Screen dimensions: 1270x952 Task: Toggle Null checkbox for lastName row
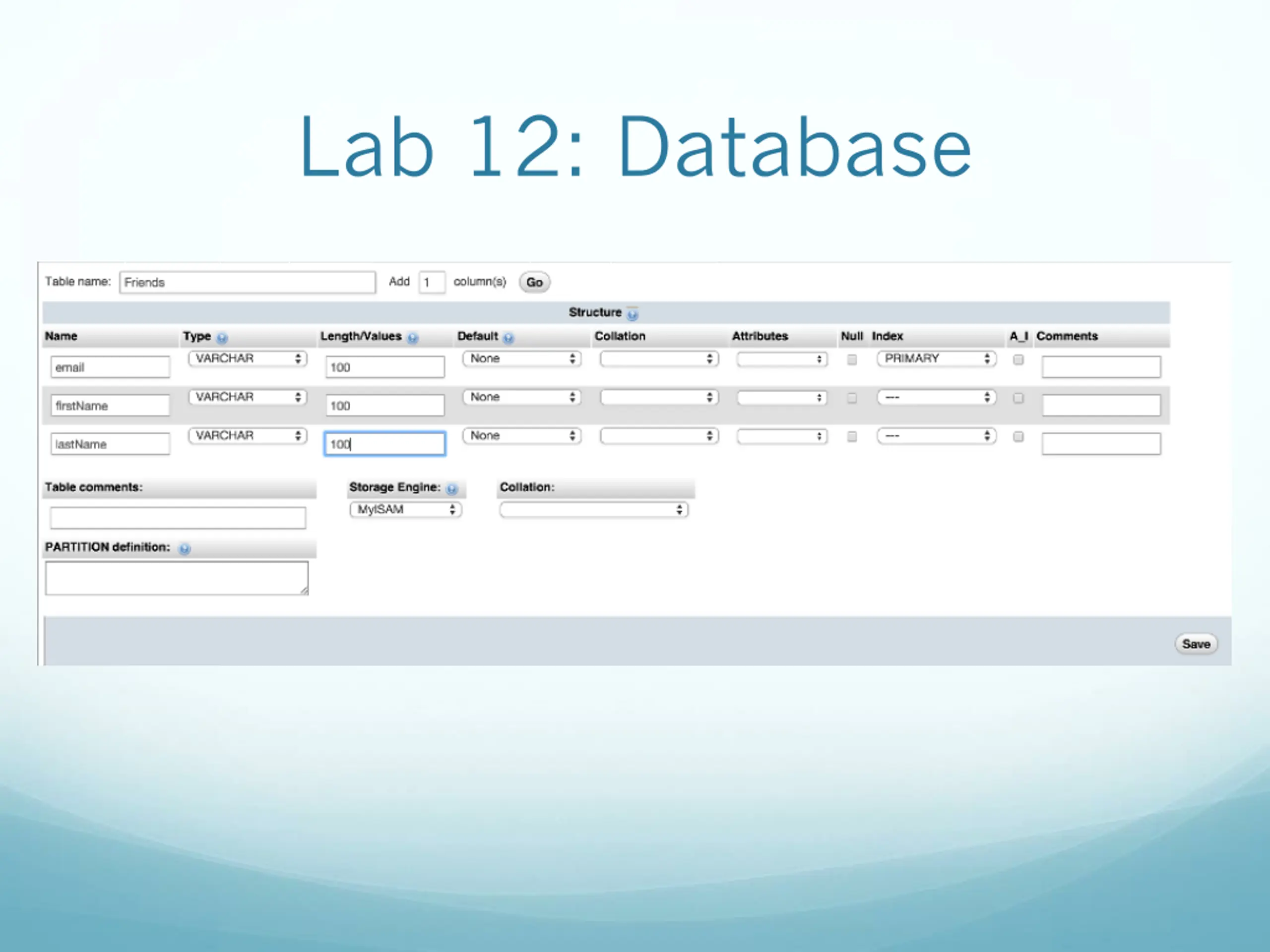(852, 437)
